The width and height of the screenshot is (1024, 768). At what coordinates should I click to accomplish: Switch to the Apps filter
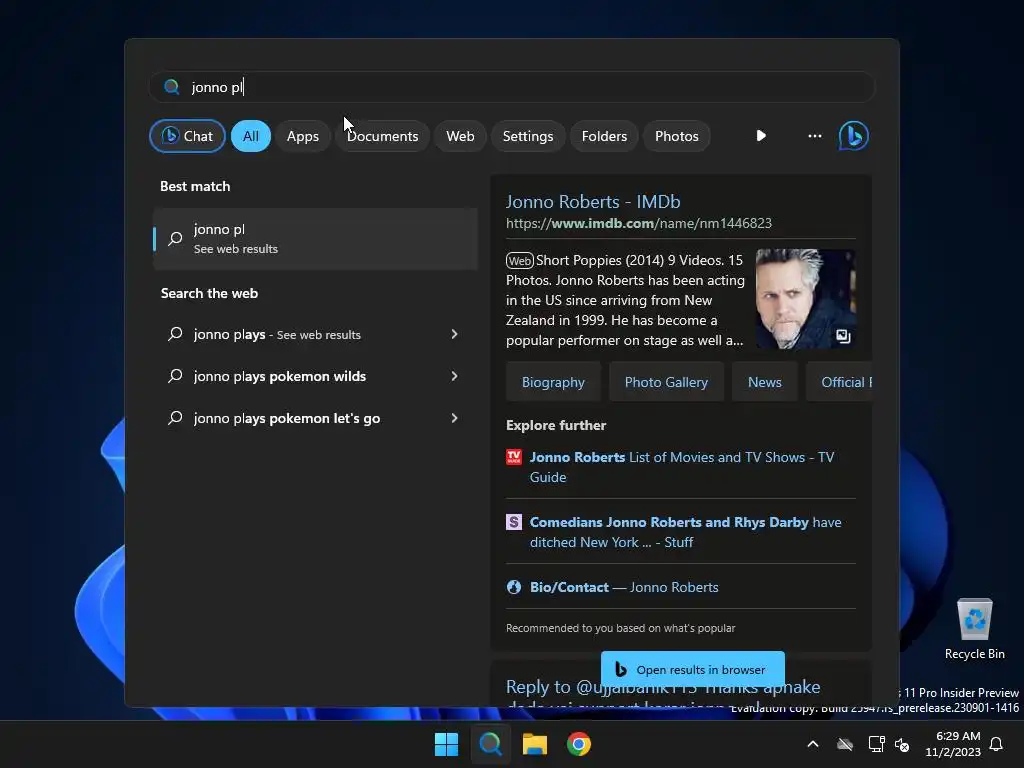[302, 136]
